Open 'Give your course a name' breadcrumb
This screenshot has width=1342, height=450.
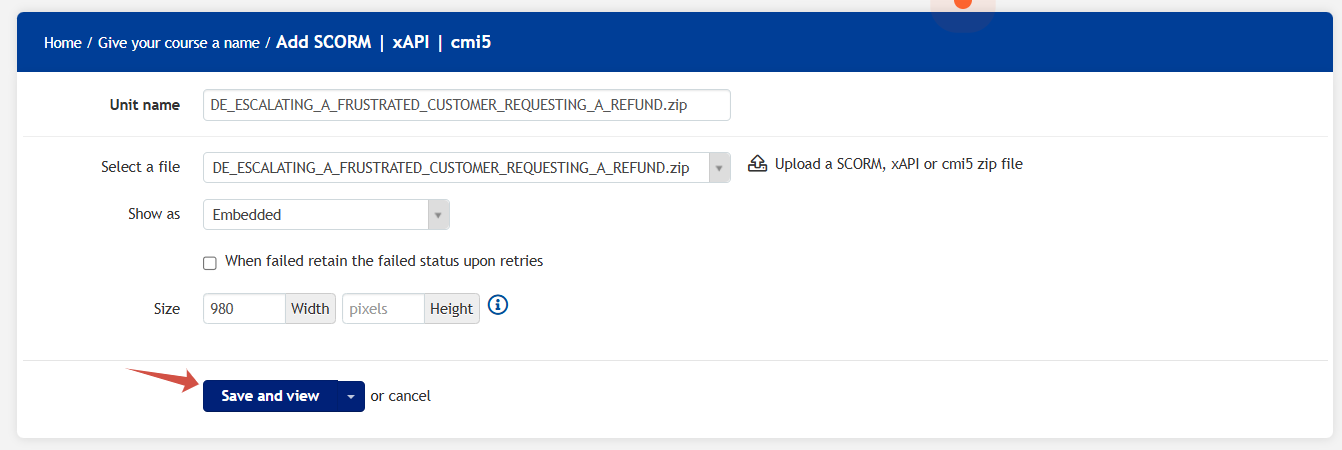click(x=179, y=43)
